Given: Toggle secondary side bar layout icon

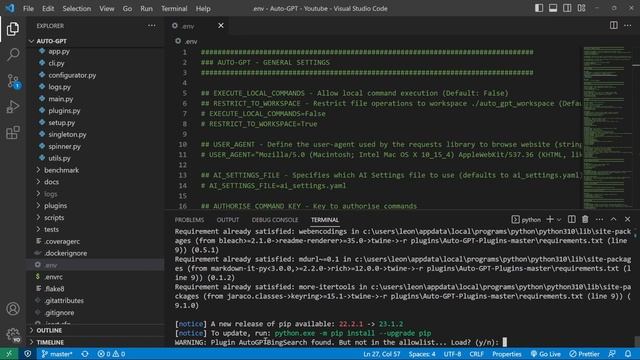Looking at the screenshot, I should tap(567, 8).
